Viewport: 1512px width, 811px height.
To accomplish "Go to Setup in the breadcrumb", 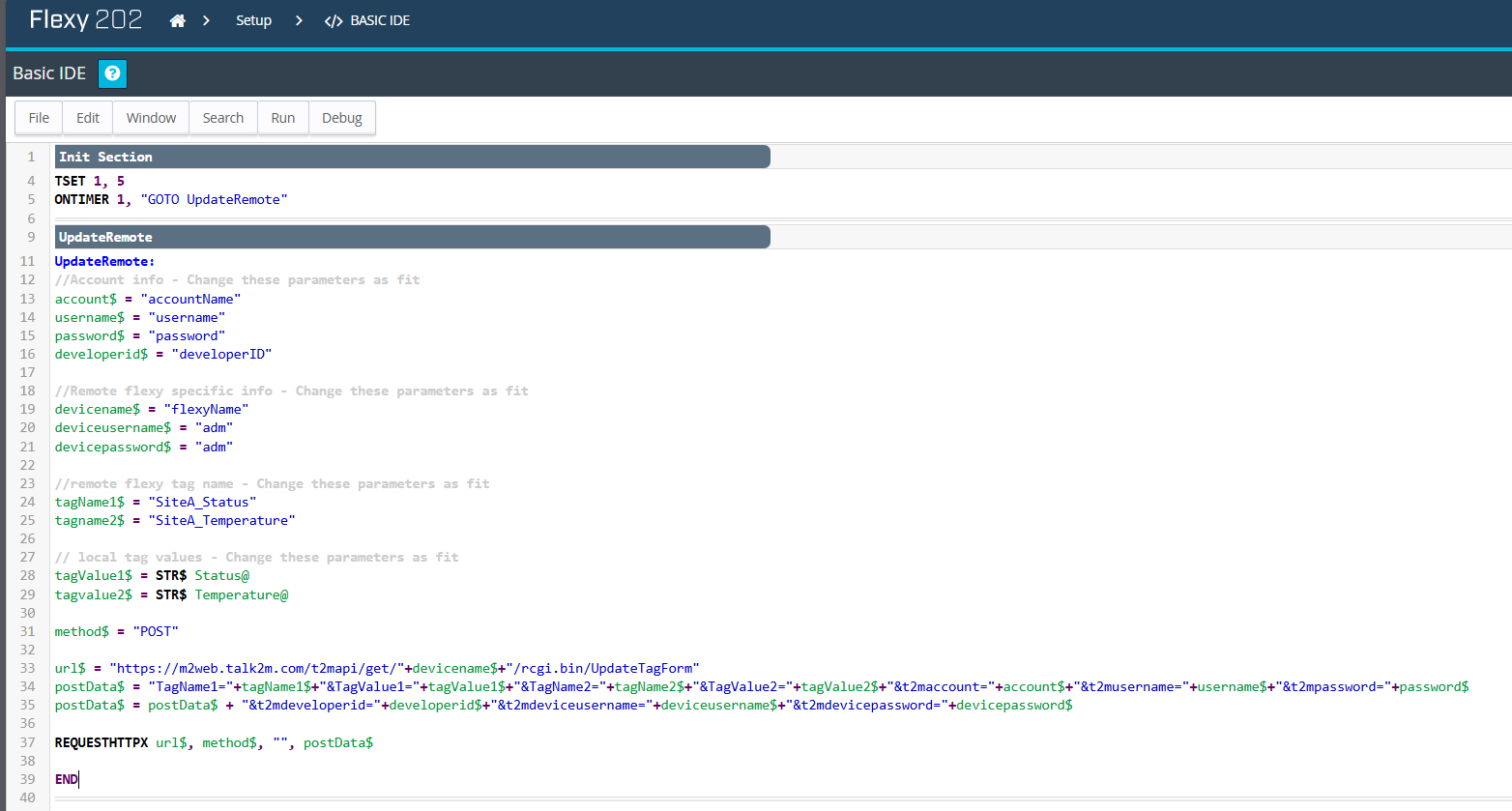I will (253, 20).
